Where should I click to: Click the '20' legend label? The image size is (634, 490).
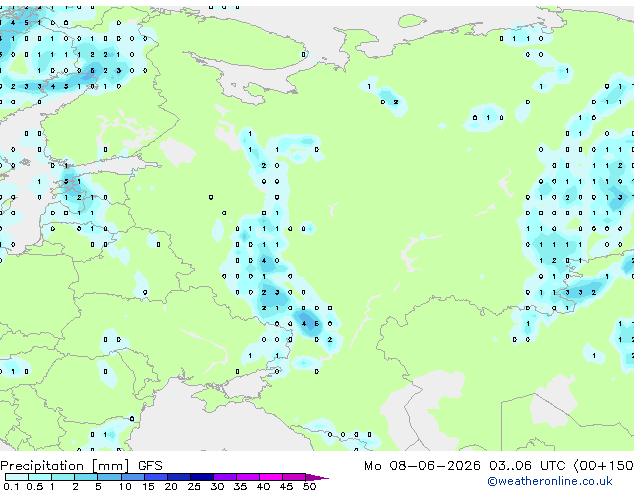coord(171,486)
